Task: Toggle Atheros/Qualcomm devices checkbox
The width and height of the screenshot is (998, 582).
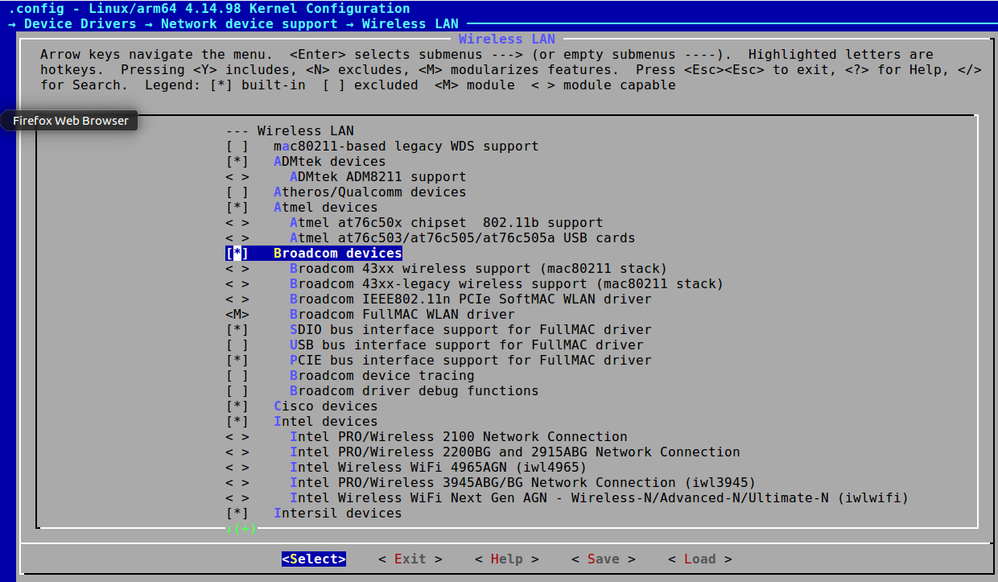Action: 237,192
